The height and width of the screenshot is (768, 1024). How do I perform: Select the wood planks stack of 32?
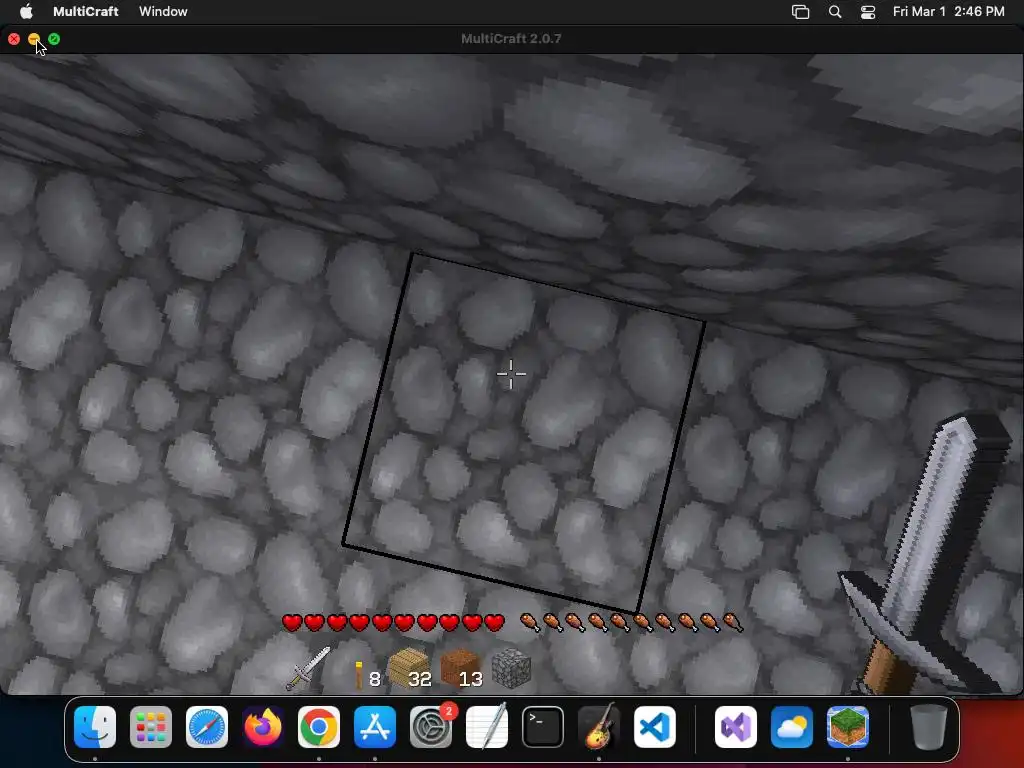pyautogui.click(x=409, y=668)
